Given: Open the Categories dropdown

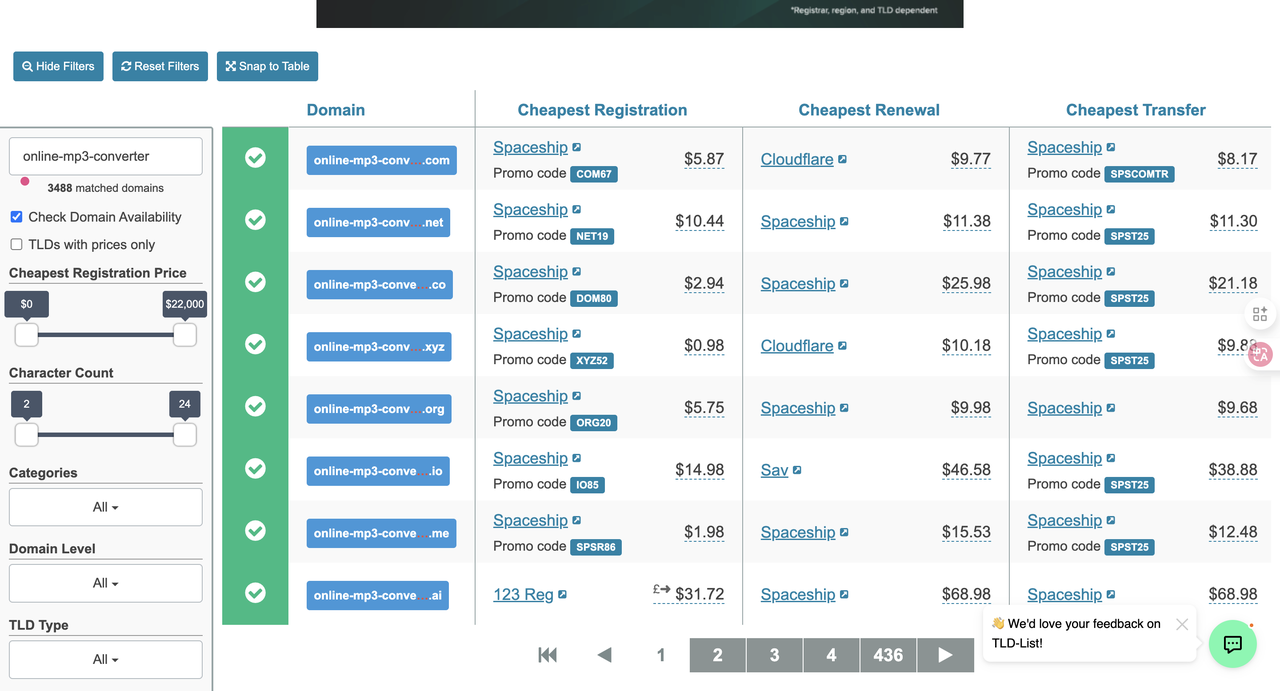Looking at the screenshot, I should click(105, 507).
